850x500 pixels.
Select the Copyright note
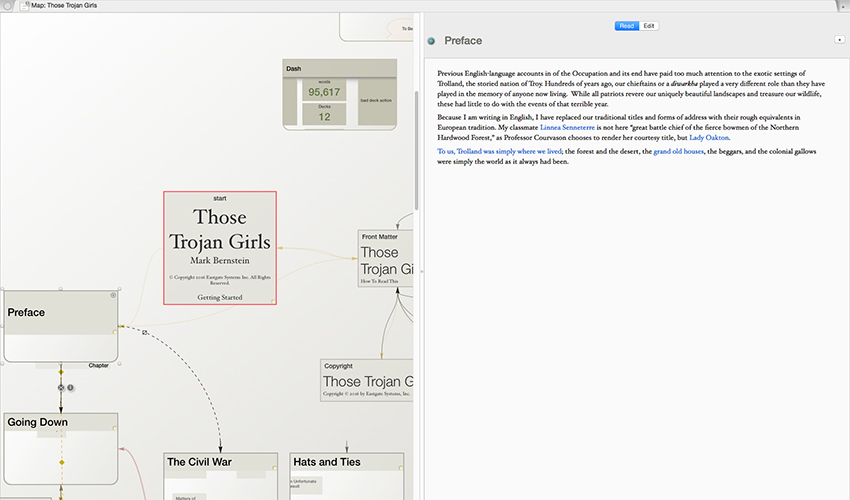tap(367, 380)
